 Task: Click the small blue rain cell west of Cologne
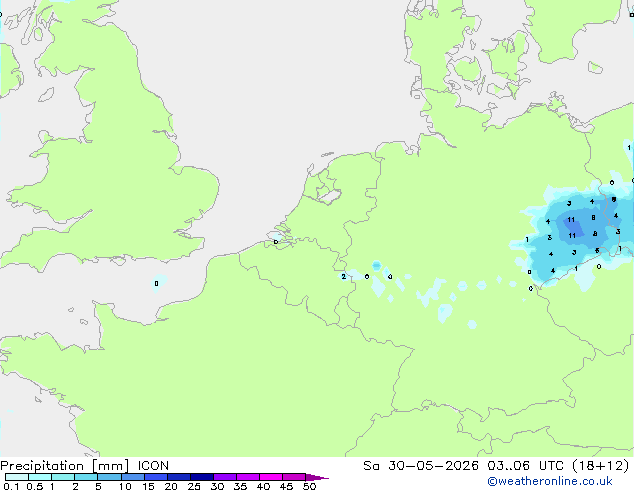click(x=376, y=266)
